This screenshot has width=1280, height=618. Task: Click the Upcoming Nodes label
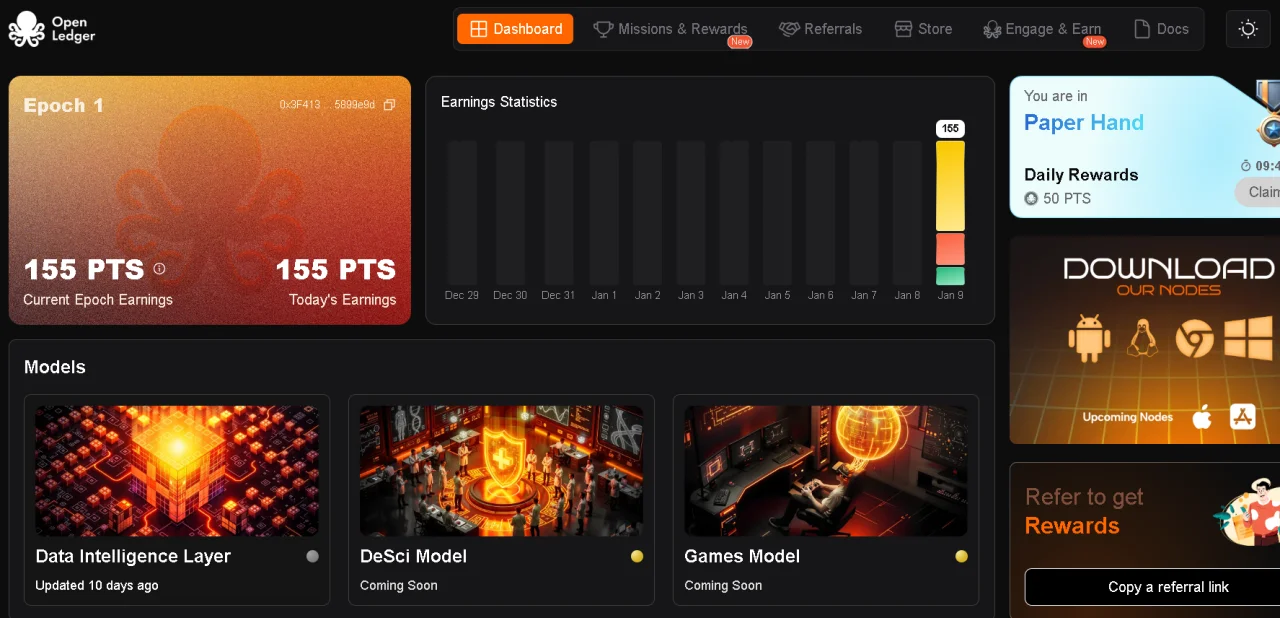[x=1128, y=417]
